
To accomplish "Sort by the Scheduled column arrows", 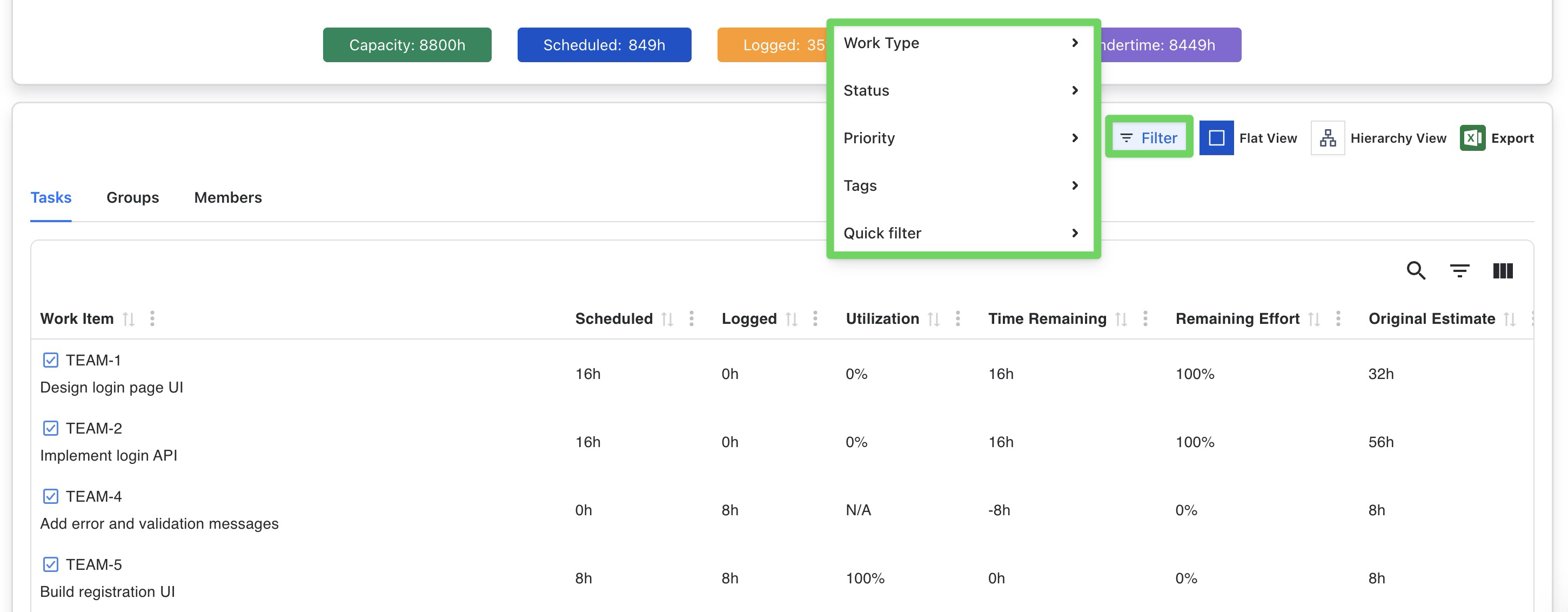I will pos(667,319).
